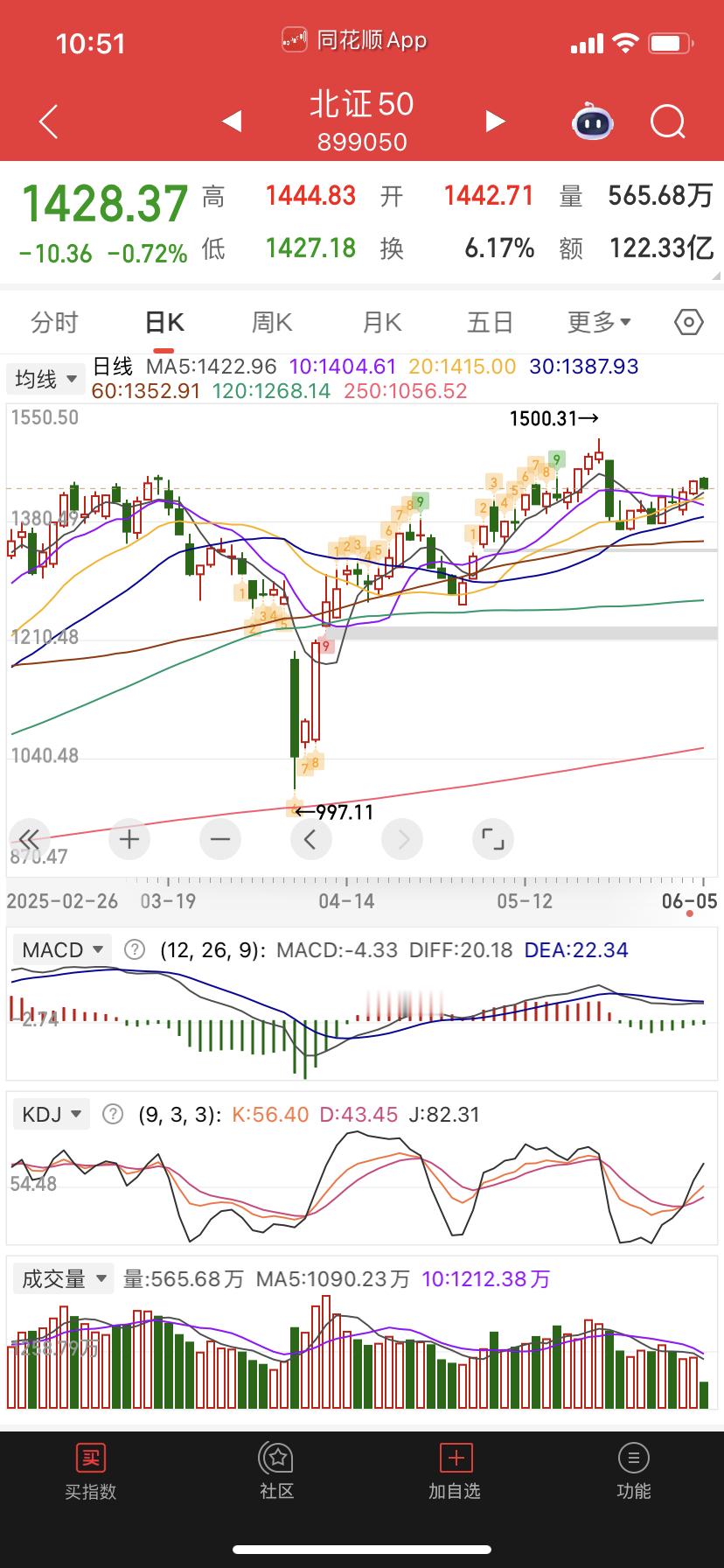The width and height of the screenshot is (724, 1568).
Task: Shift chart left with left chevron button
Action: 310,839
